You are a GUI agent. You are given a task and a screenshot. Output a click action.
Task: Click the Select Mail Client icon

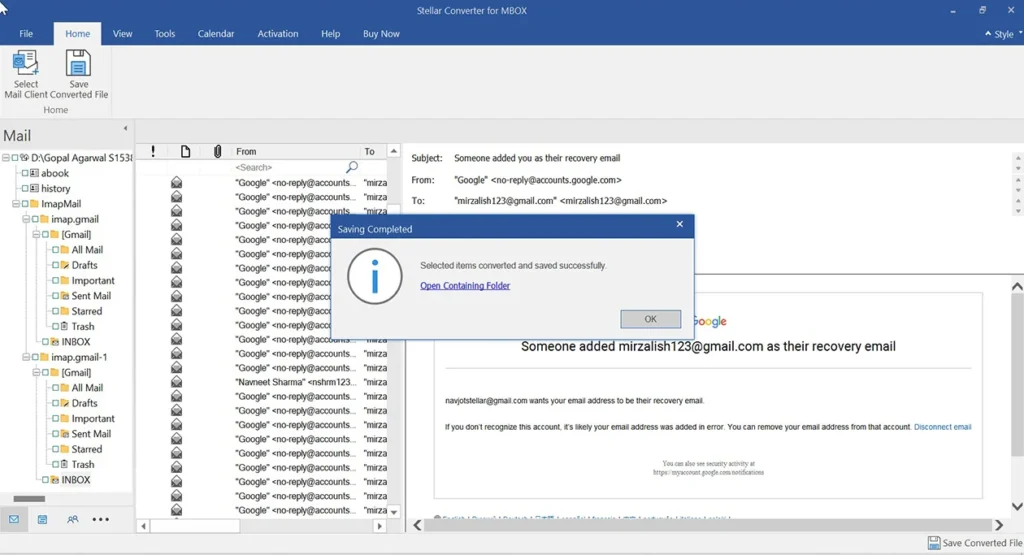pyautogui.click(x=25, y=63)
